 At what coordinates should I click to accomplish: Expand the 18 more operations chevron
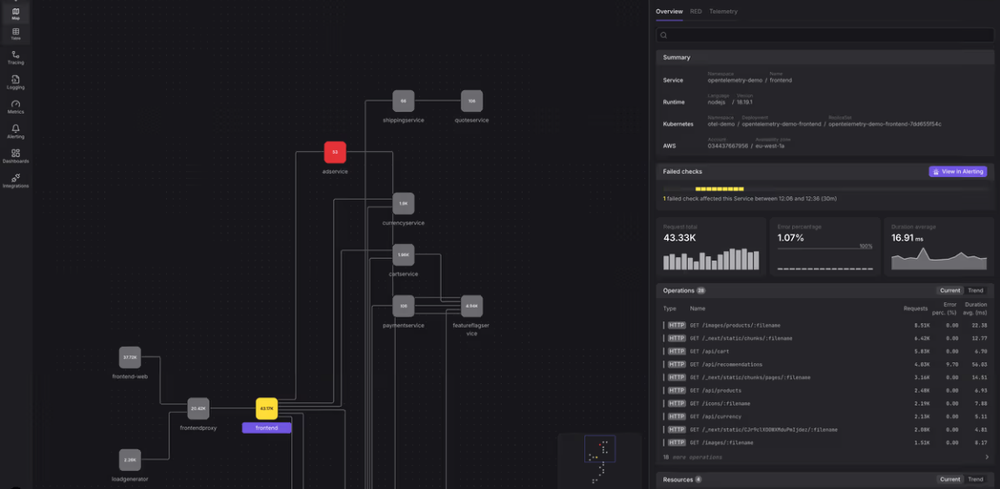[987, 457]
